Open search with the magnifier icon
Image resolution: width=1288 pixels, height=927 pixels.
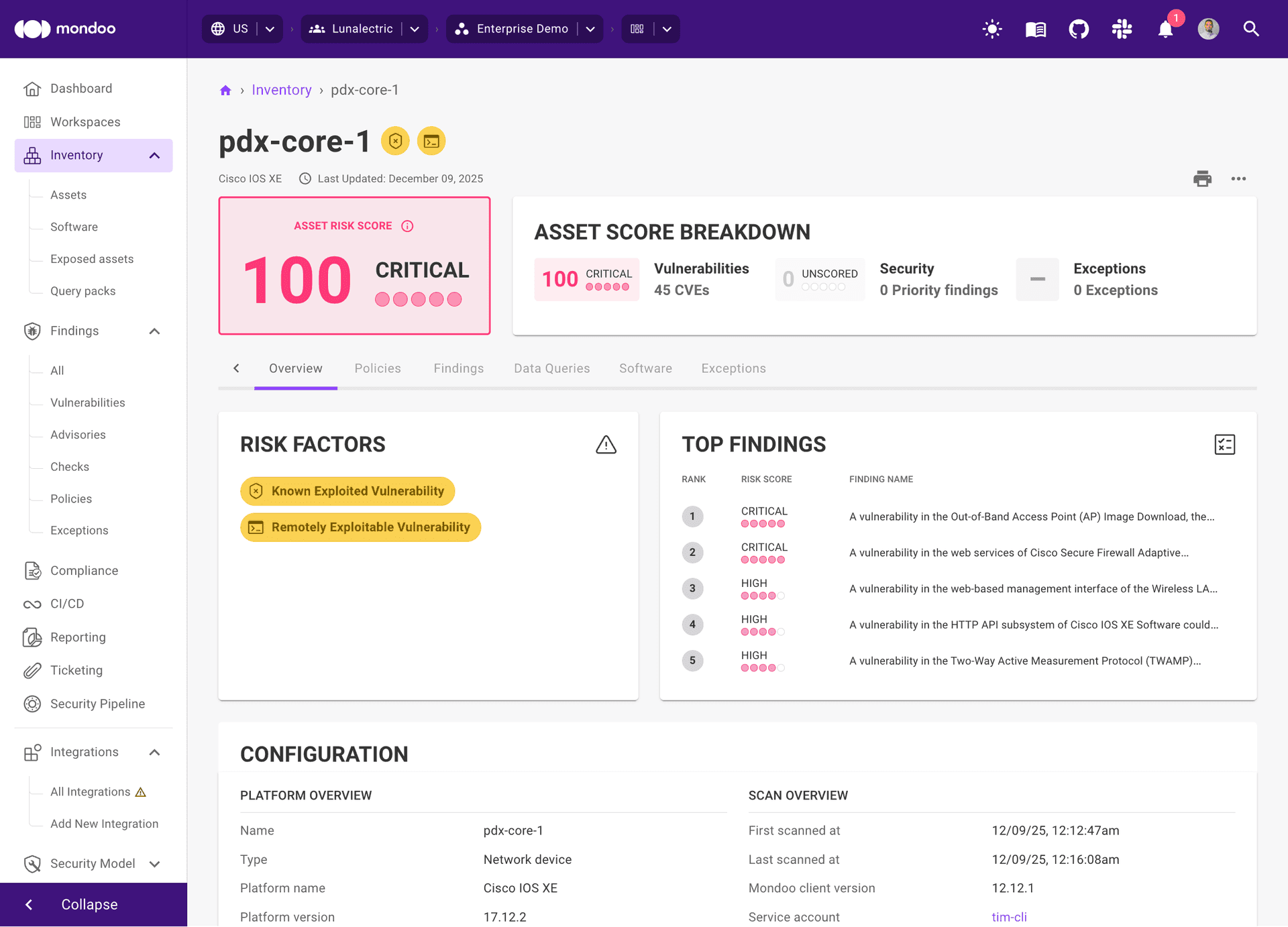tap(1252, 29)
